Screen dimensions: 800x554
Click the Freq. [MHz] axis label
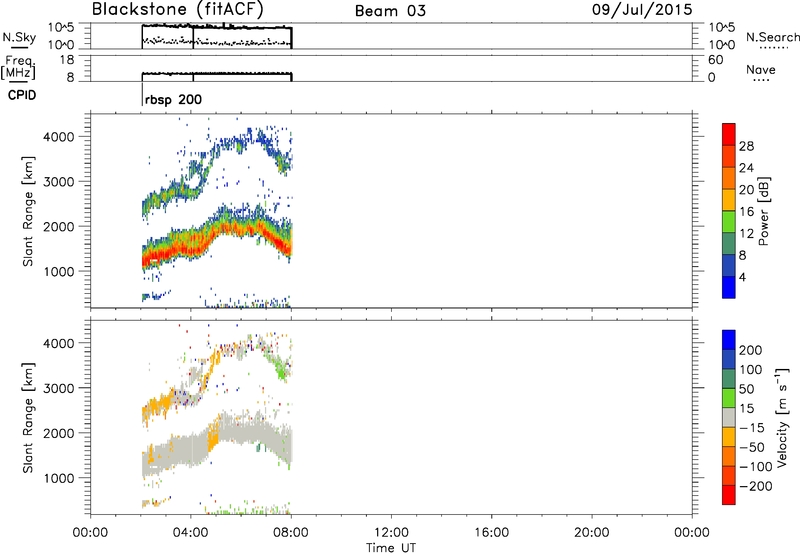[x=18, y=67]
